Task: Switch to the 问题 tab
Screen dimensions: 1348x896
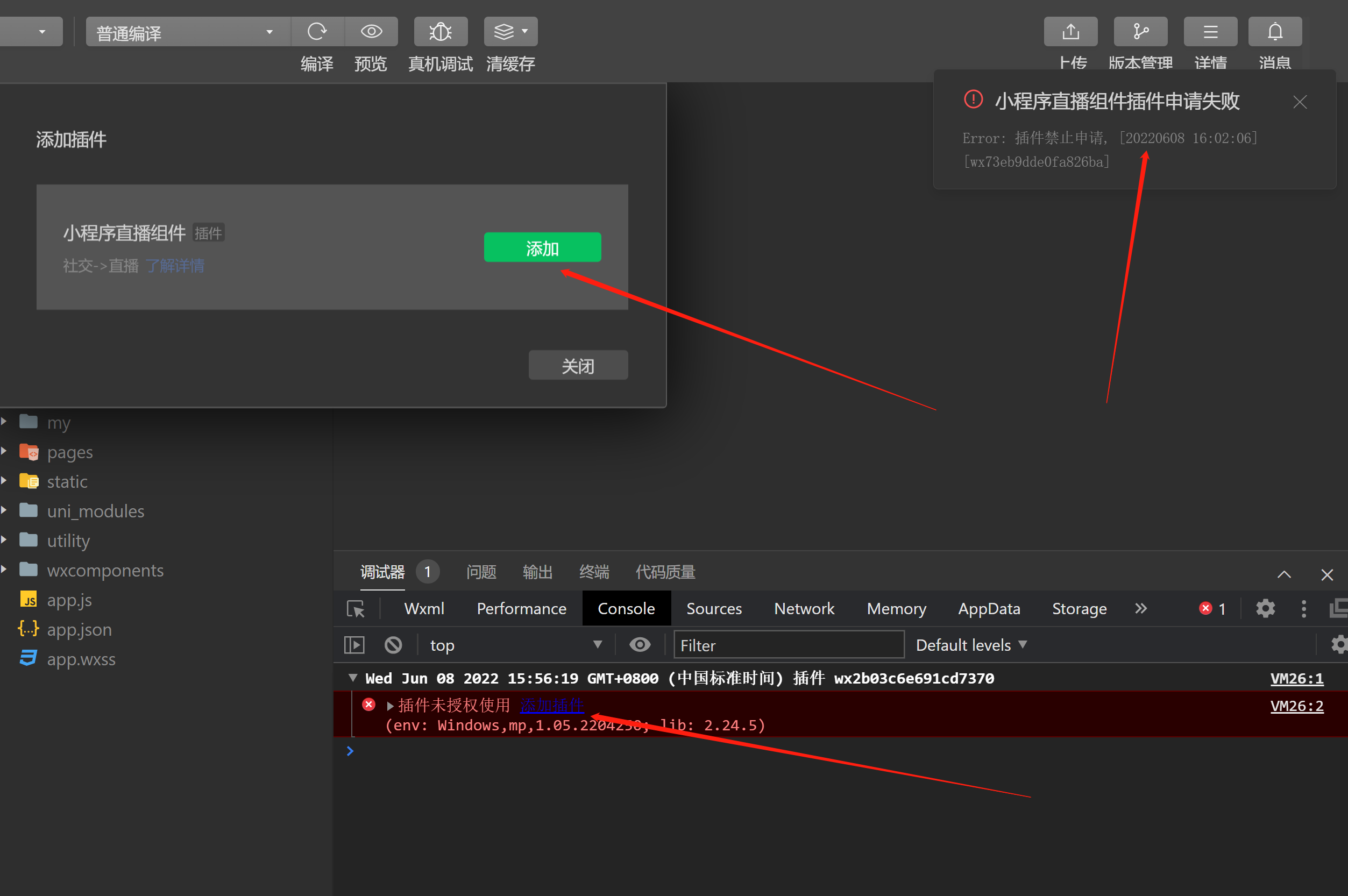Action: pos(480,572)
